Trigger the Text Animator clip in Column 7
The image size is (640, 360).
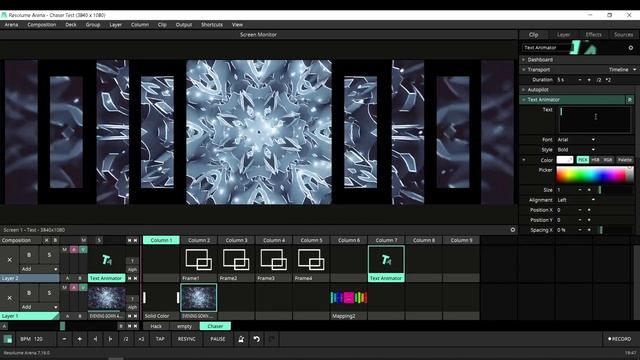[386, 260]
